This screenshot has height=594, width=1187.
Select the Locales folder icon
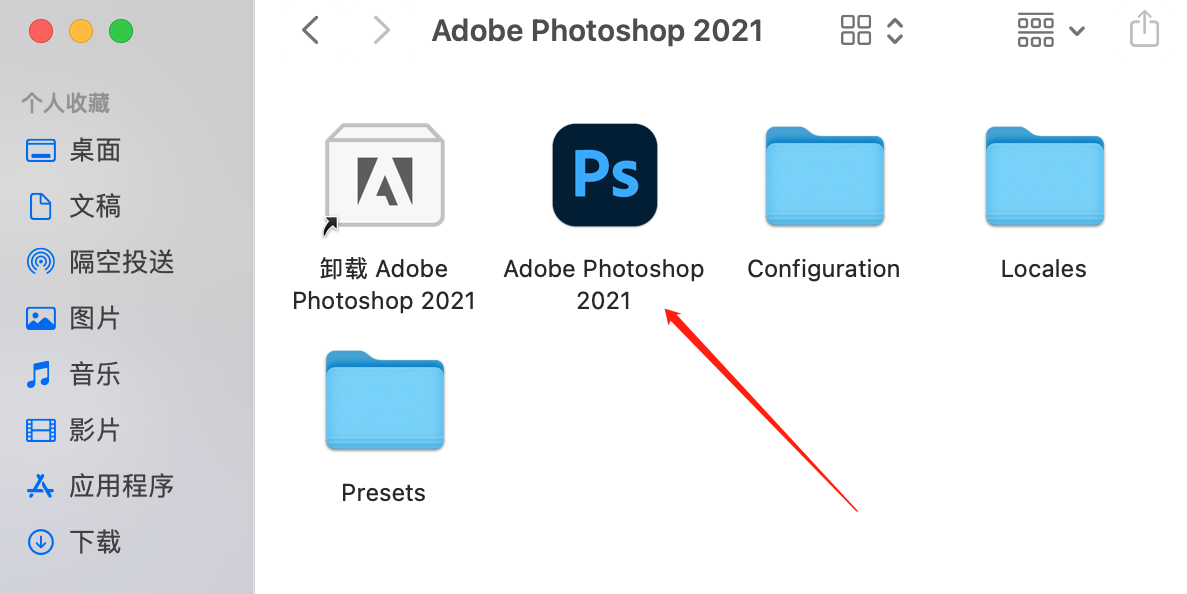1045,176
